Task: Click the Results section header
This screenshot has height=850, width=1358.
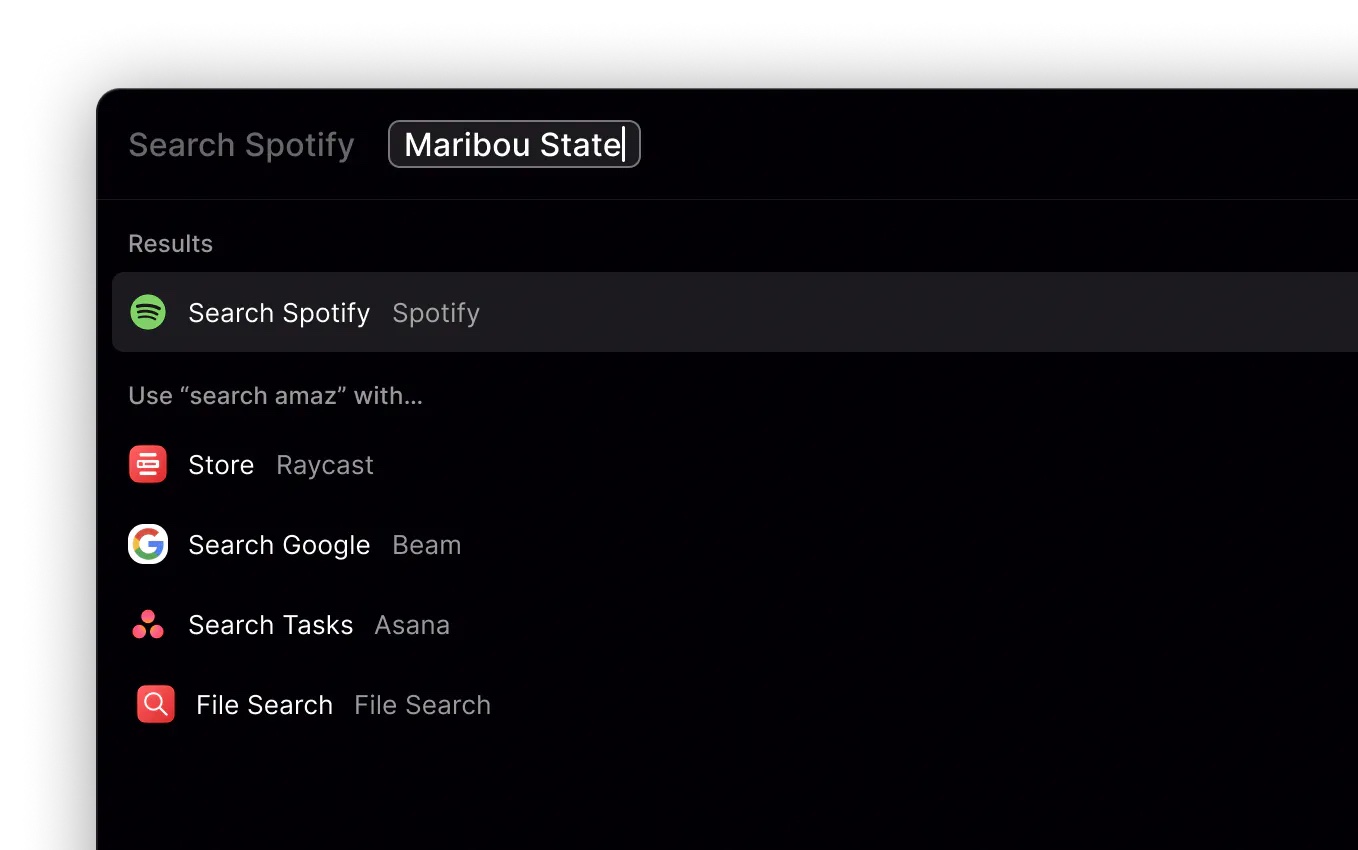Action: (171, 244)
